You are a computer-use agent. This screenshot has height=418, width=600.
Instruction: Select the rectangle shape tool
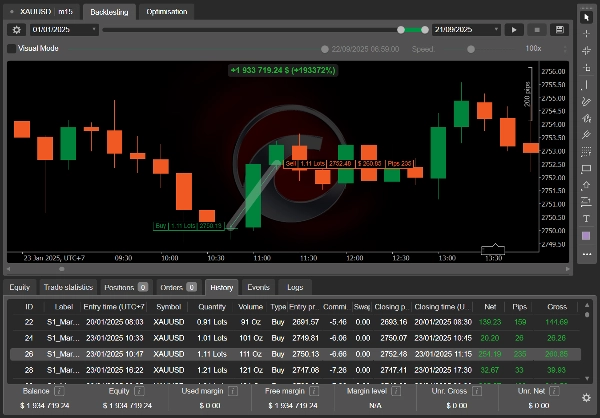[586, 168]
